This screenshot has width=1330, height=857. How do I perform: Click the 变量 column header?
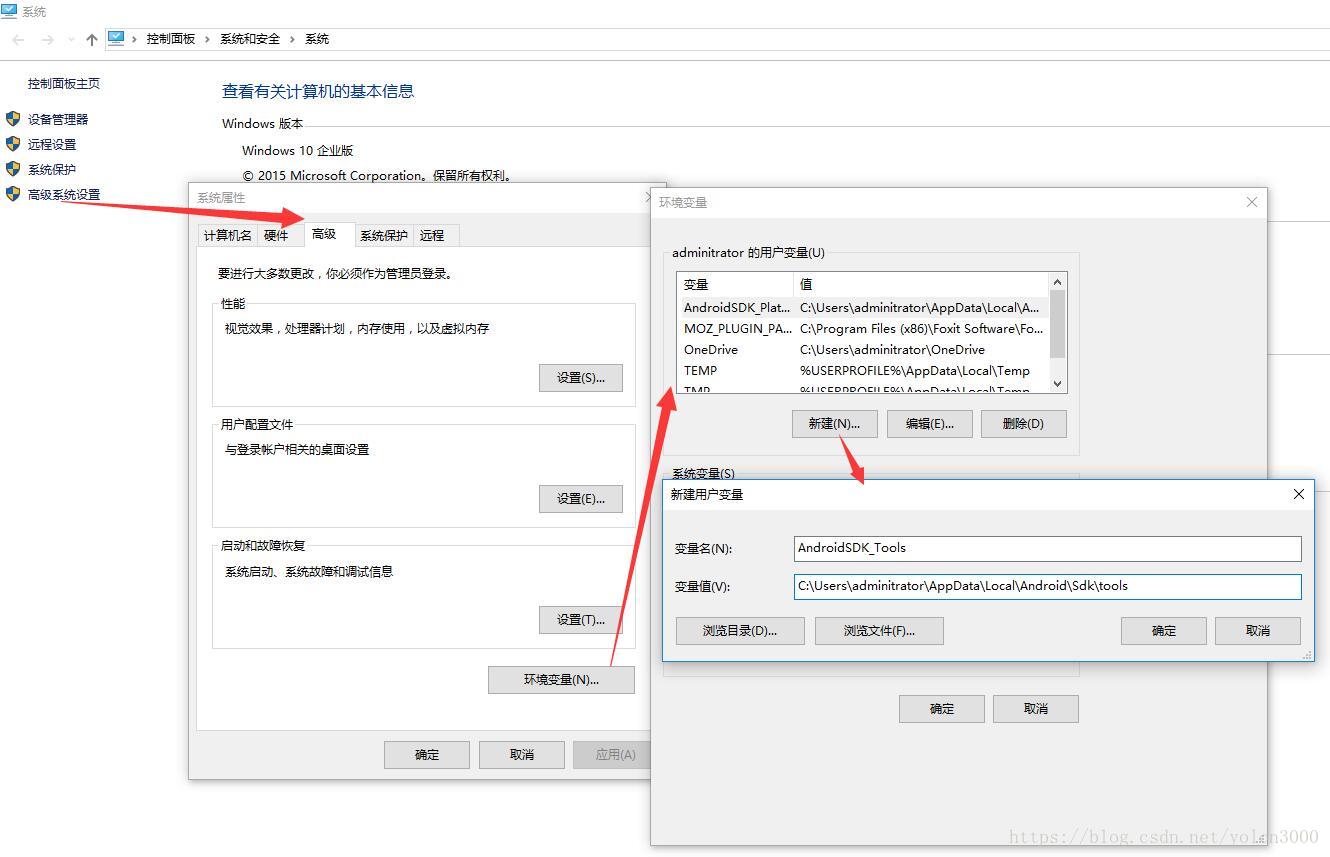[735, 284]
